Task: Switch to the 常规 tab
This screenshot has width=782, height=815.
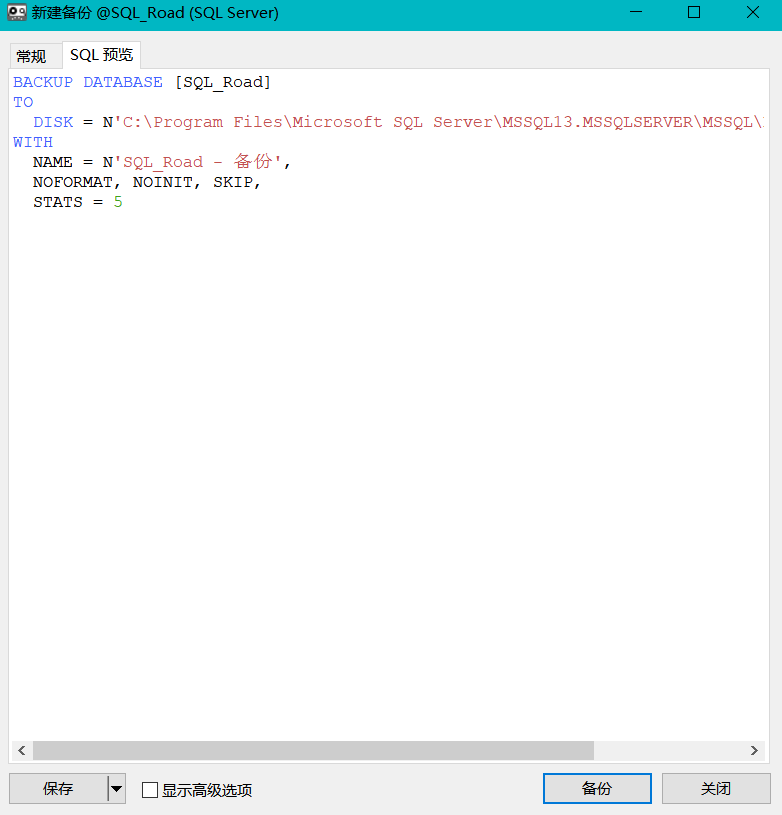Action: point(31,56)
